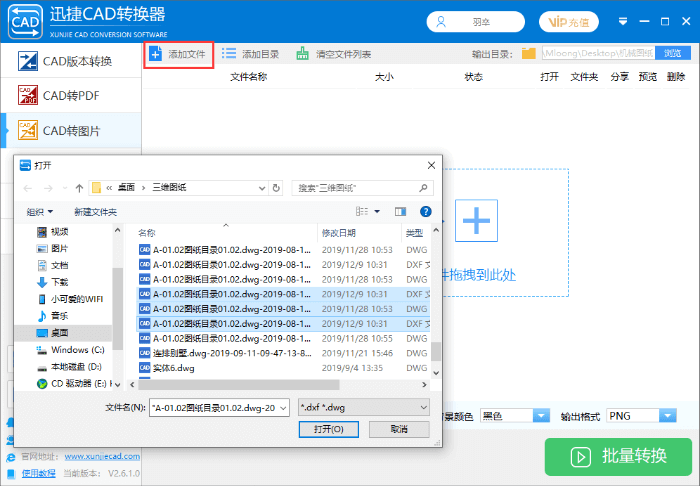Click the 连排别墅.dwg file's CAD icon
Viewport: 700px width, 486px height.
144,353
